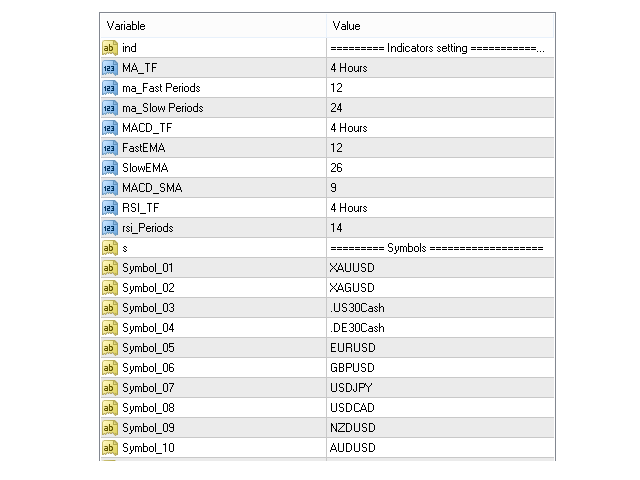Open the MACD_TF 4 Hours value dropdown
The width and height of the screenshot is (640, 480).
coord(438,128)
